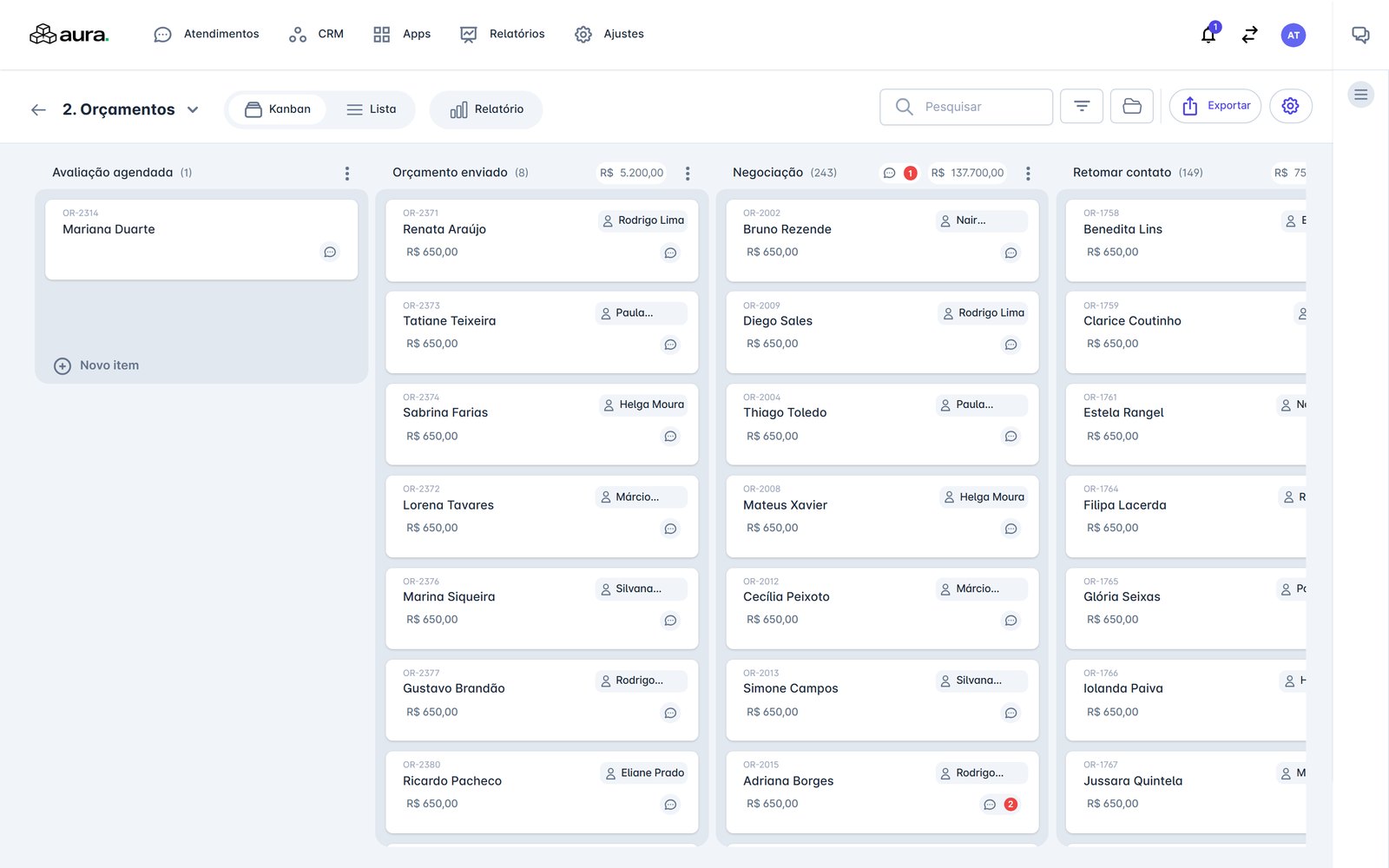Select the Thiago Toledo card title

coord(785,413)
